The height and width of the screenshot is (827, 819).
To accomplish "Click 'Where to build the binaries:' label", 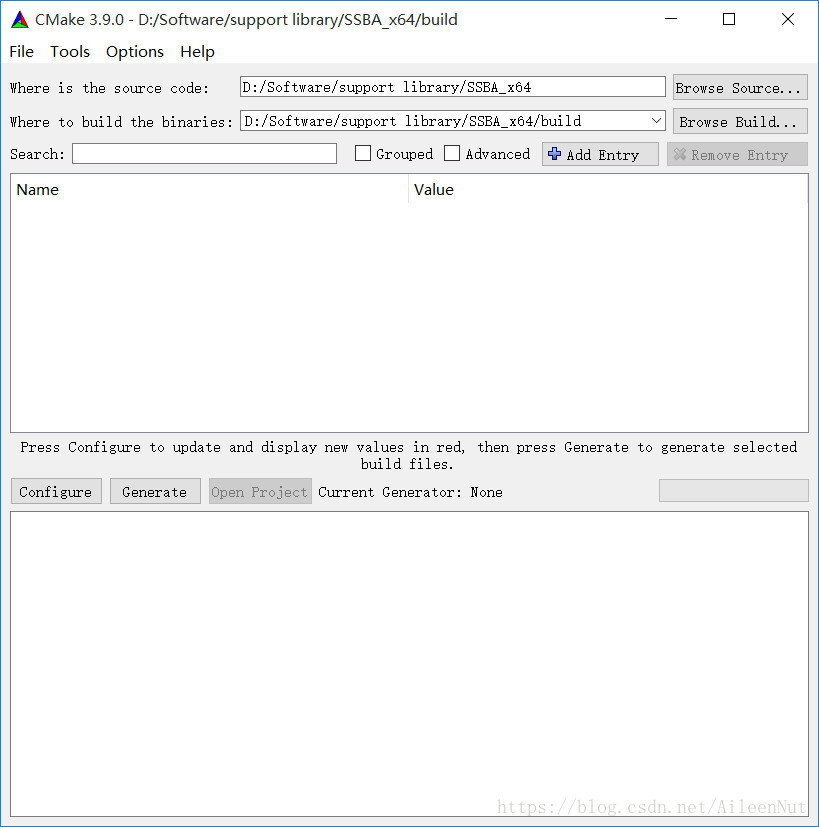I will [121, 122].
